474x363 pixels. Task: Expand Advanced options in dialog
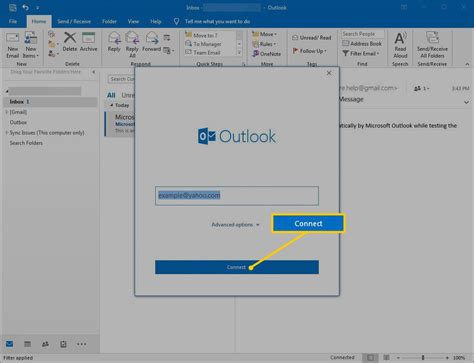click(x=235, y=225)
